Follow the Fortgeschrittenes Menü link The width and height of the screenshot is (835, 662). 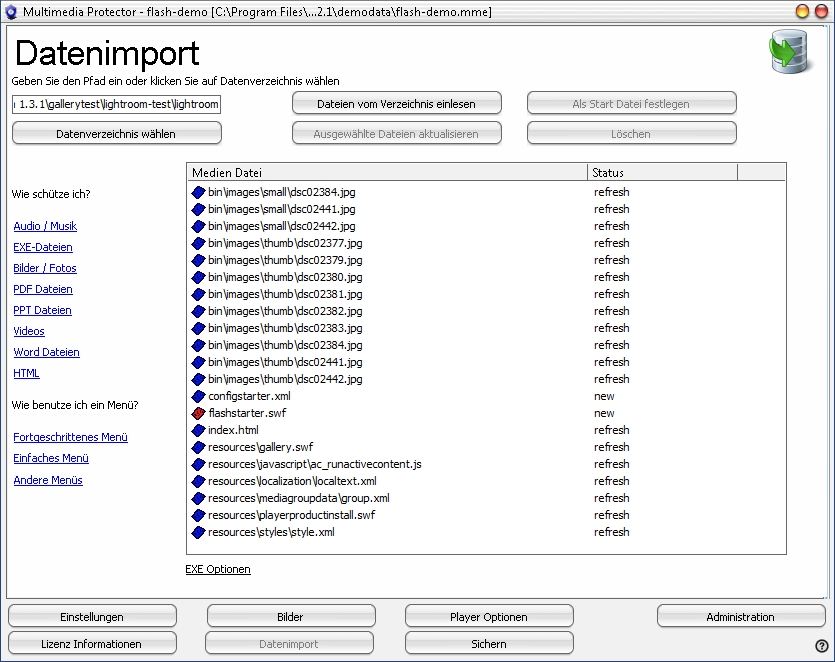tap(70, 437)
